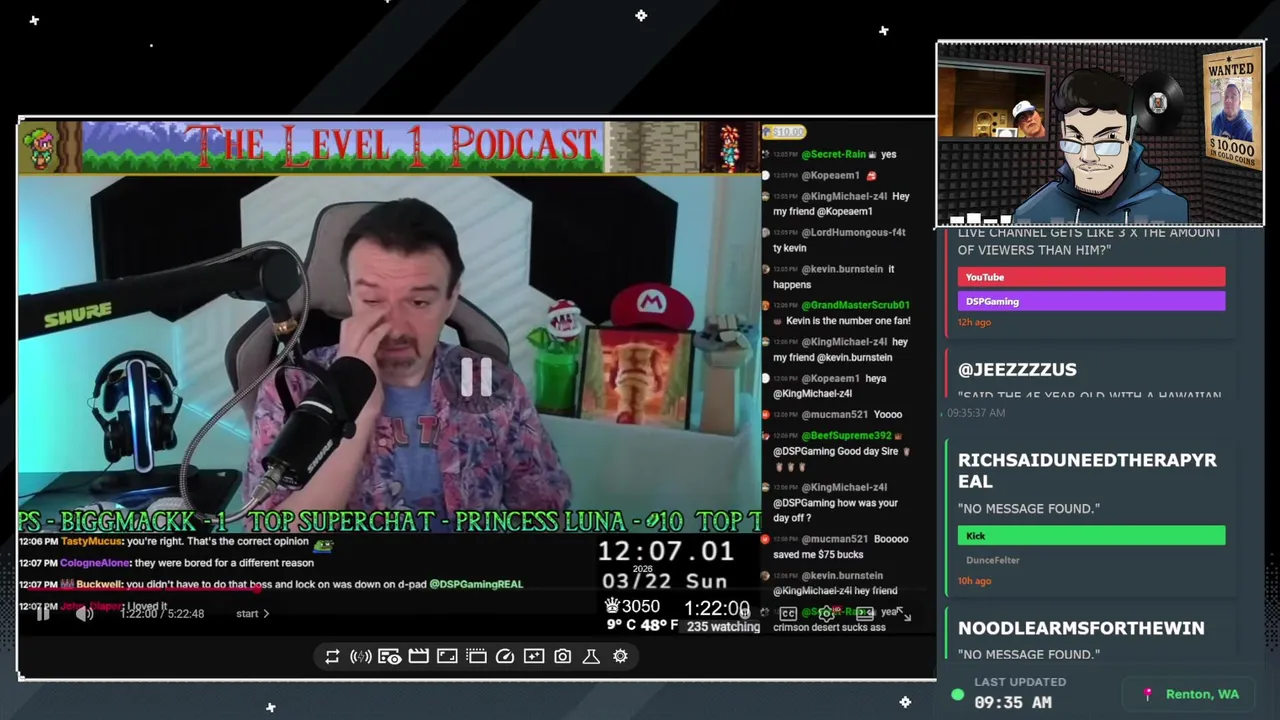The image size is (1280, 720).
Task: Click the 1:22:00 / 5:22:48 time display
Action: 162,614
